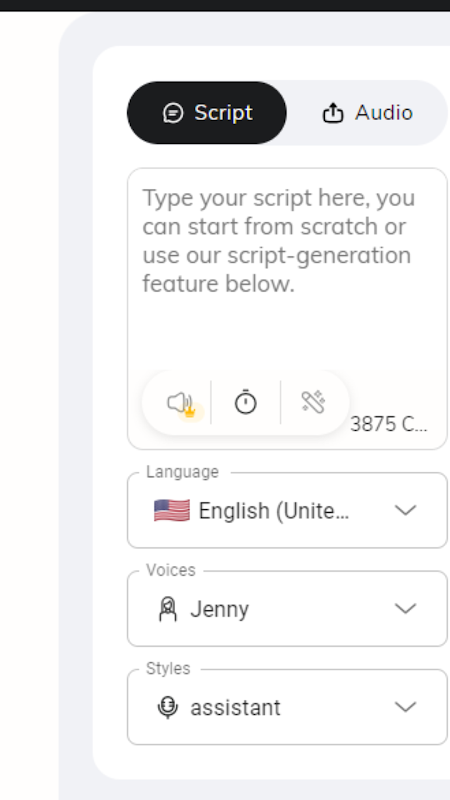Click the speech bubble icon beside Script
450x800 pixels.
coord(173,113)
